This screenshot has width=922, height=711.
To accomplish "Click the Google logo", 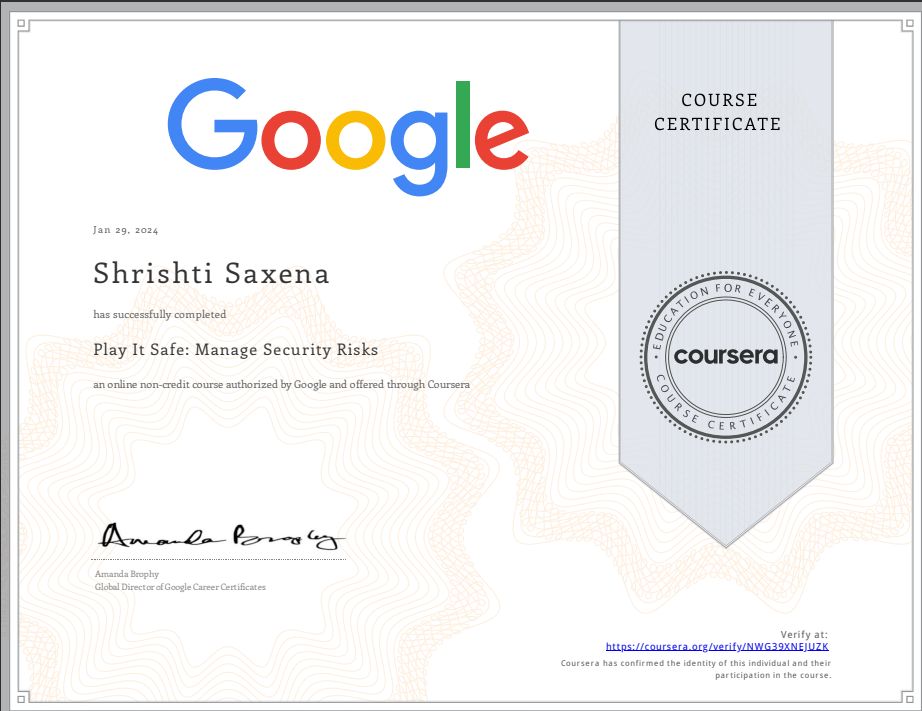I will (x=348, y=136).
